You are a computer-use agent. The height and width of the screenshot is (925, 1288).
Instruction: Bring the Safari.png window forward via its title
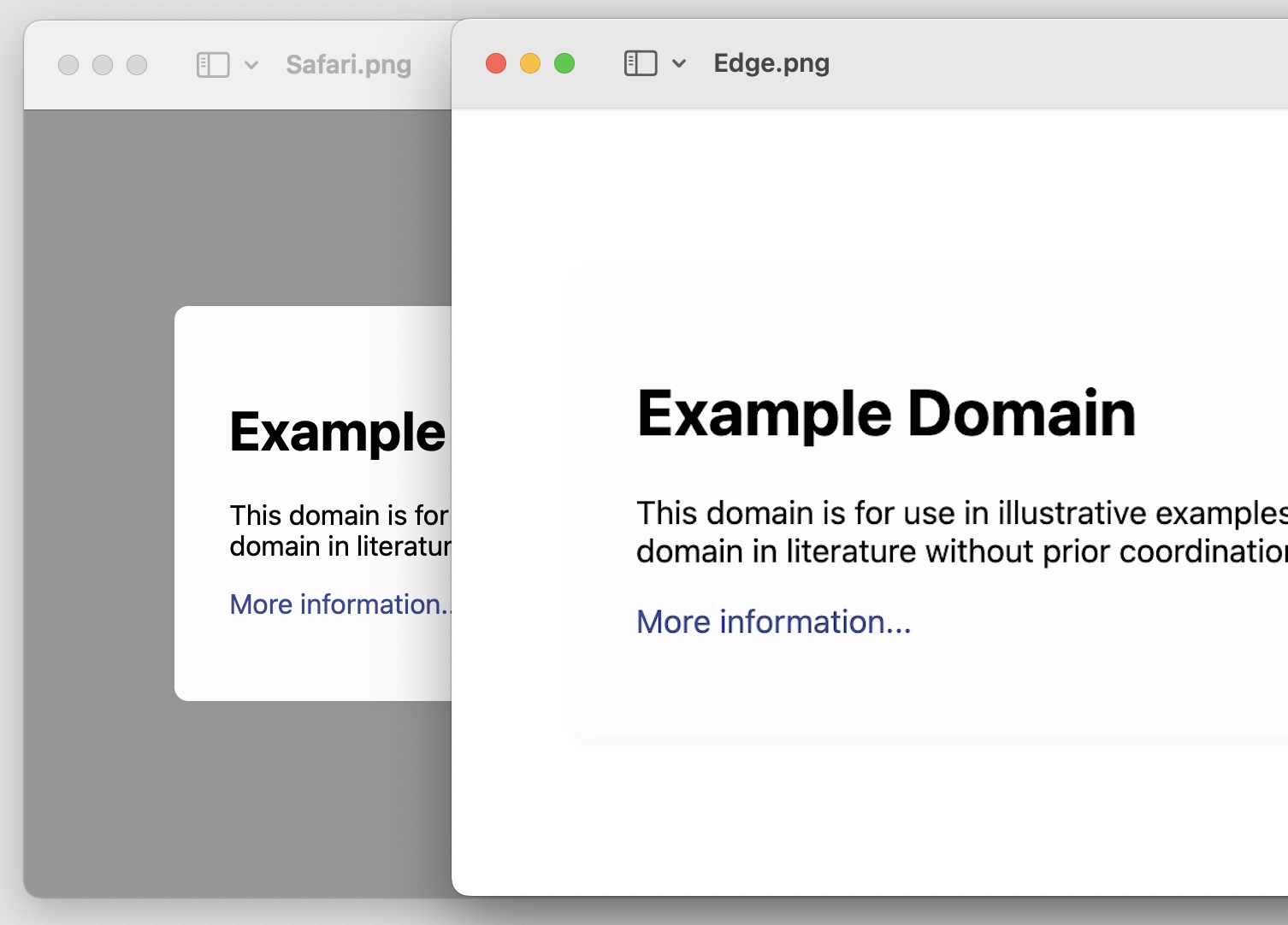[348, 65]
